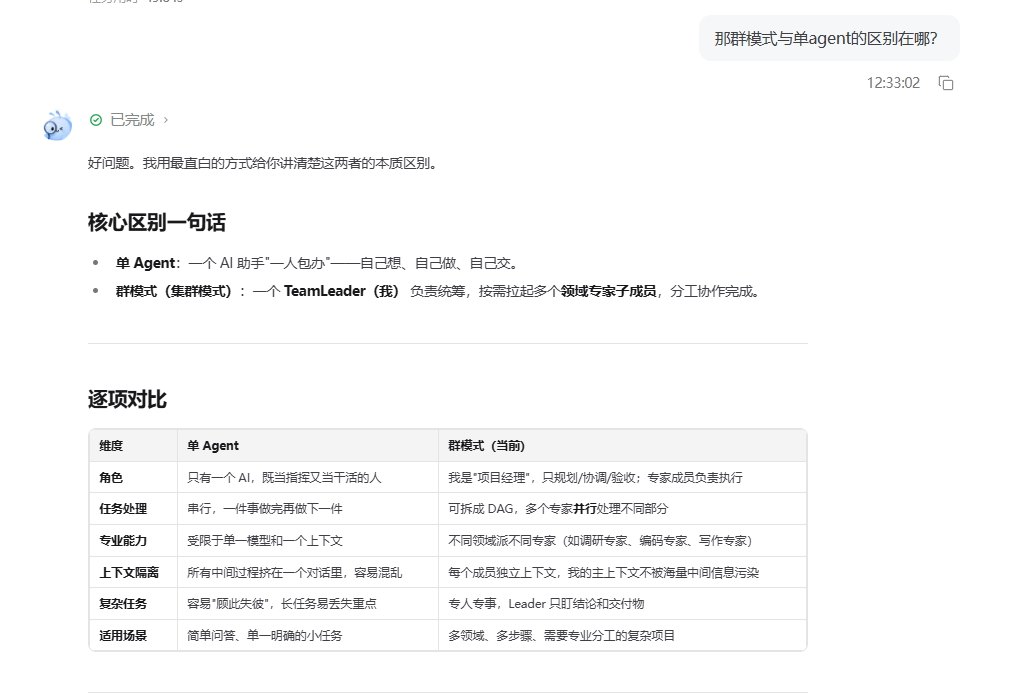Click the 简单问答、单一明确的小任务 cell
The image size is (1017, 698).
(307, 635)
